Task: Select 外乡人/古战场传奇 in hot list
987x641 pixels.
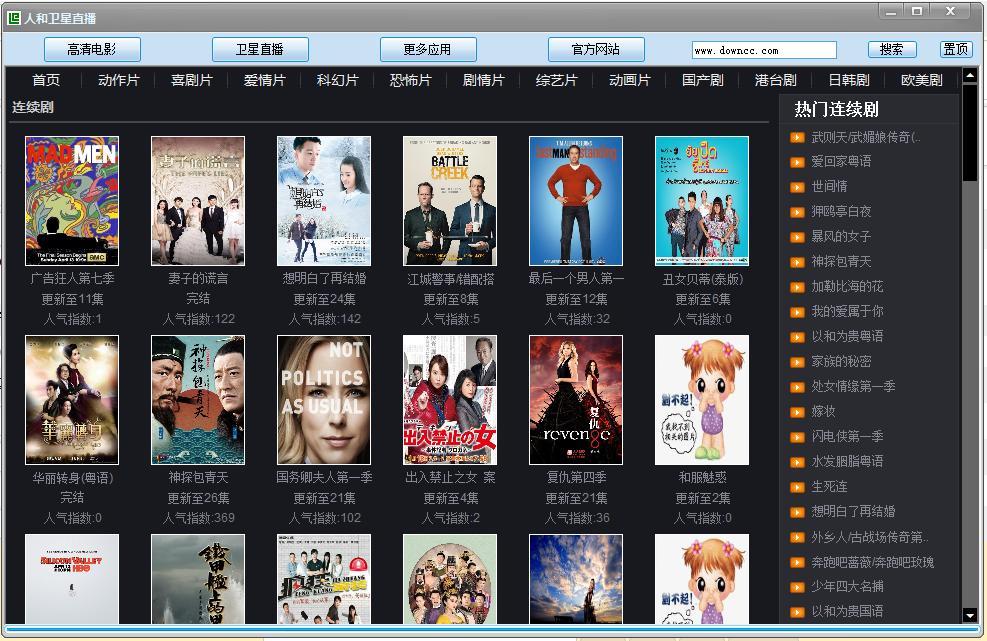Action: tap(870, 537)
